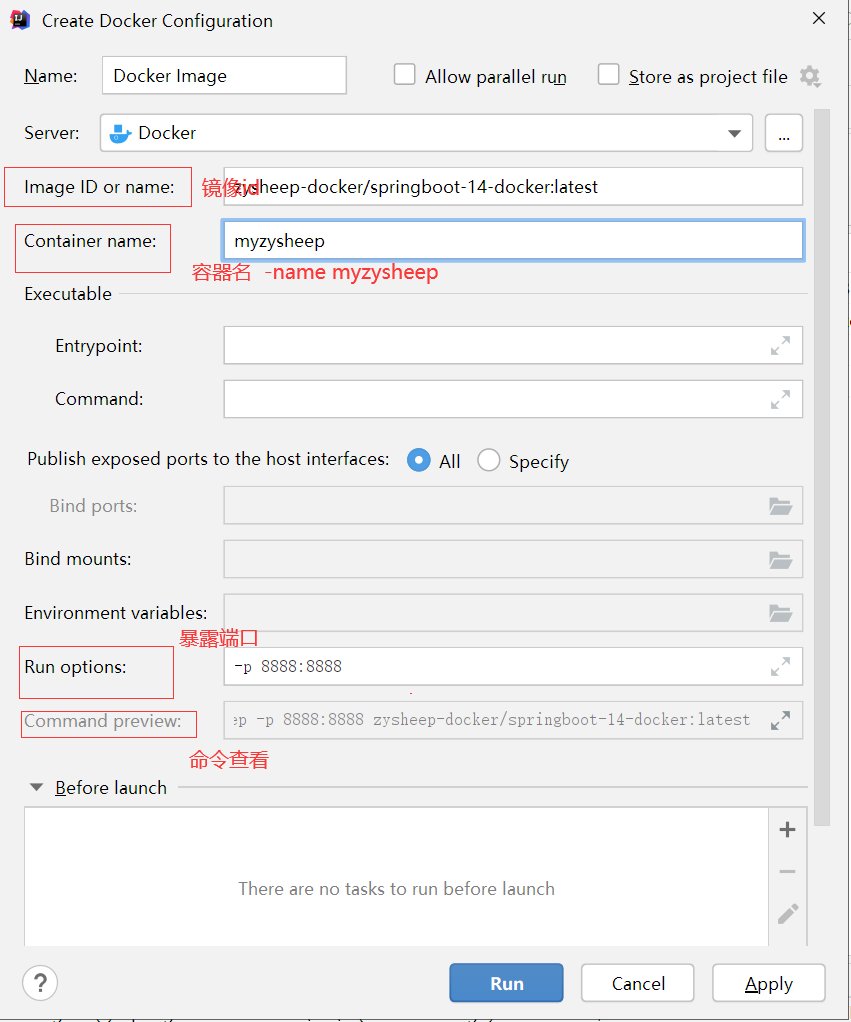Add a new Before launch task
851x1022 pixels.
coord(787,829)
